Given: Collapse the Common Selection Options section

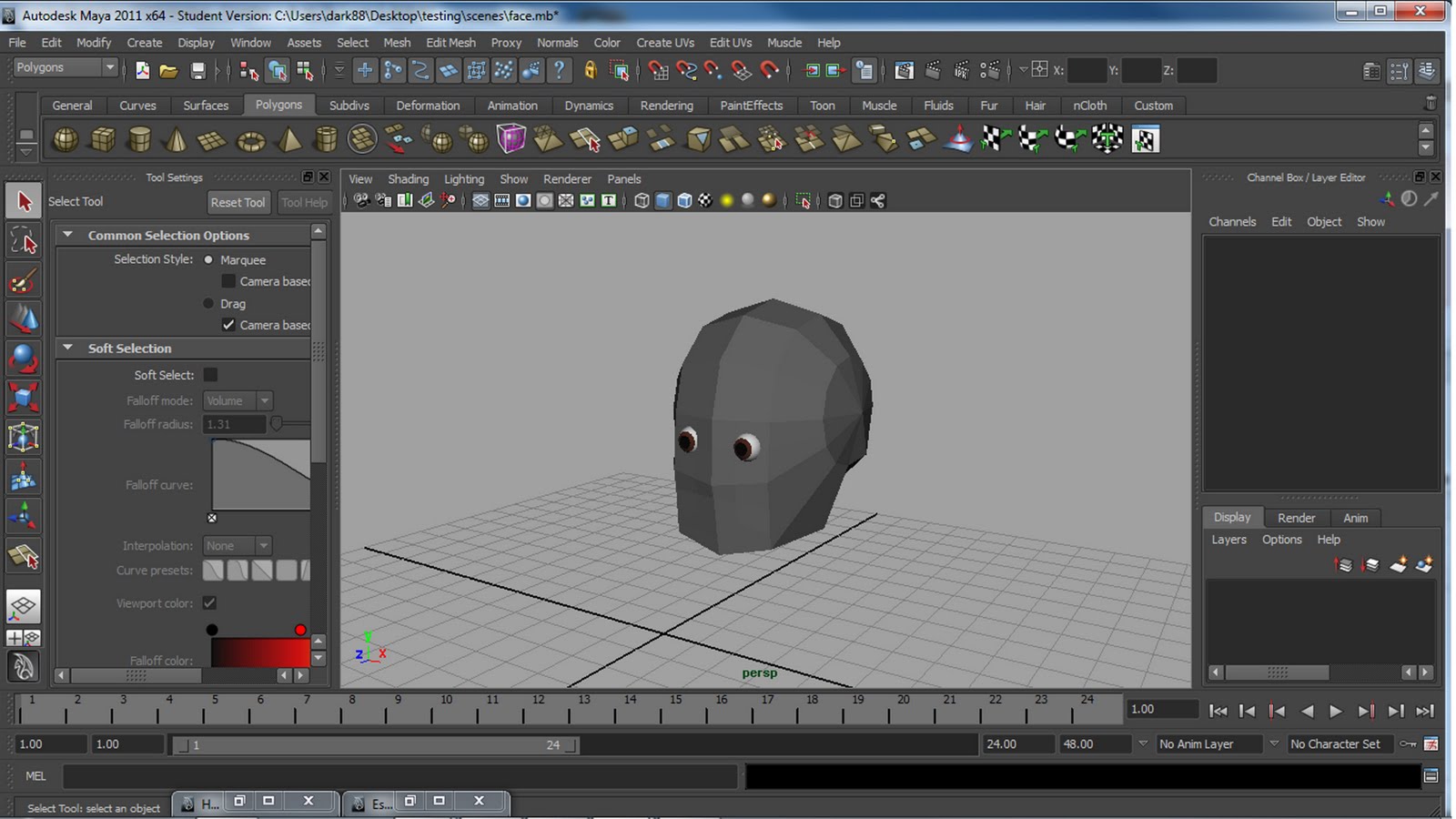Looking at the screenshot, I should pyautogui.click(x=67, y=235).
